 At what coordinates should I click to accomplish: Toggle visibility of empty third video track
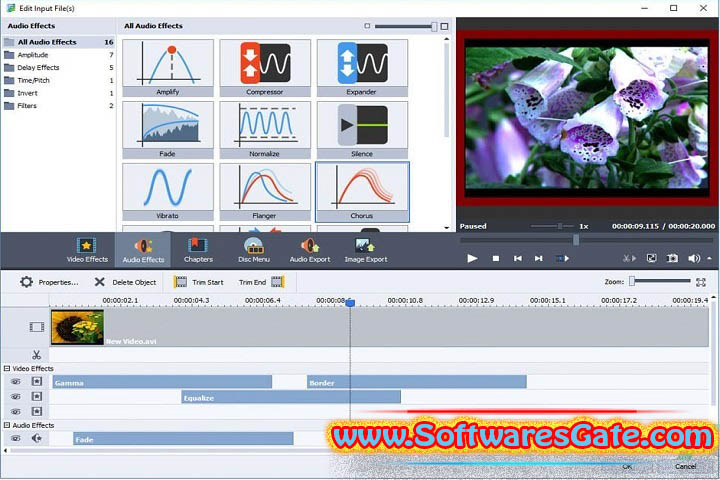pos(16,412)
